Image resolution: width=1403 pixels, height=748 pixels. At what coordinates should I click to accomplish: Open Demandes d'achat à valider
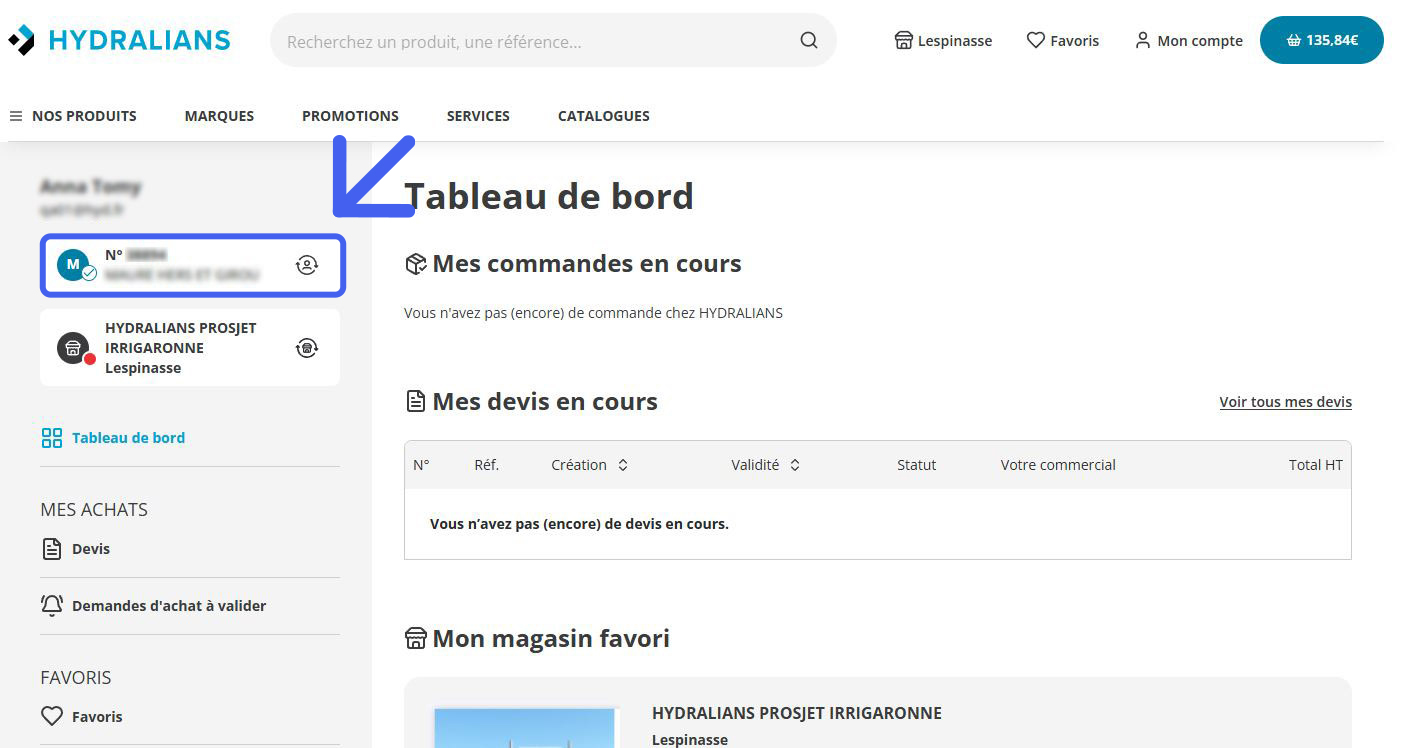154,606
